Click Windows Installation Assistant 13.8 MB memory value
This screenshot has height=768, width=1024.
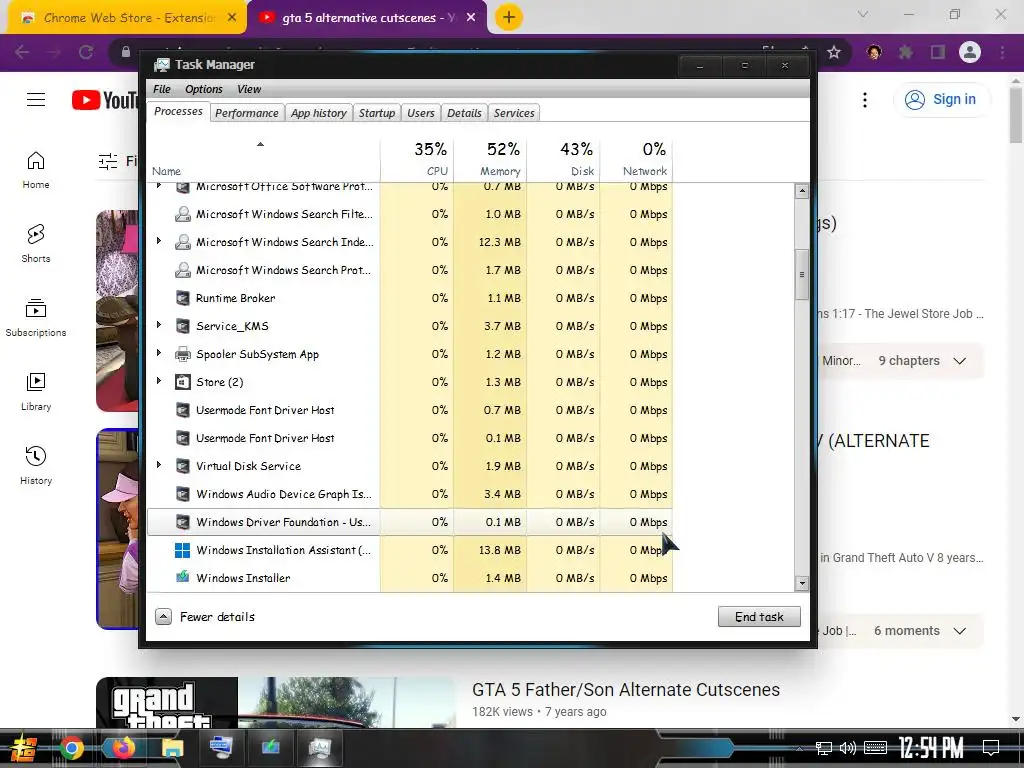coord(500,550)
